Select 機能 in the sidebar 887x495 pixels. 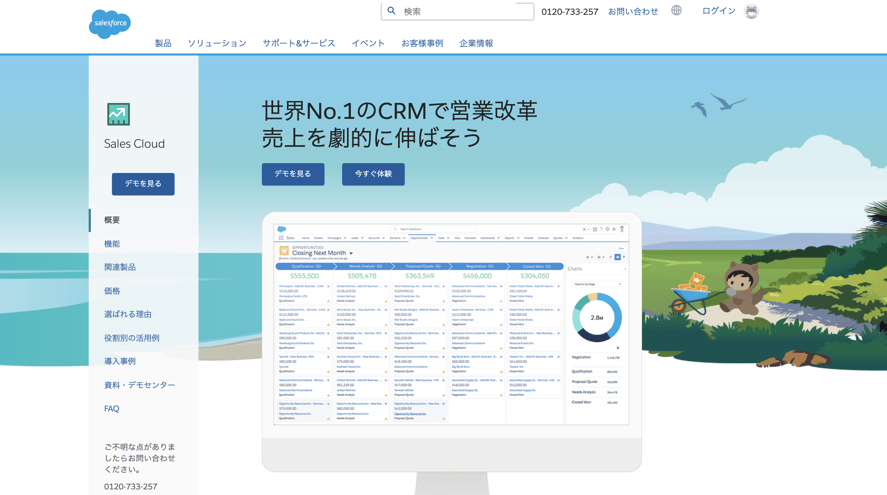click(x=112, y=244)
